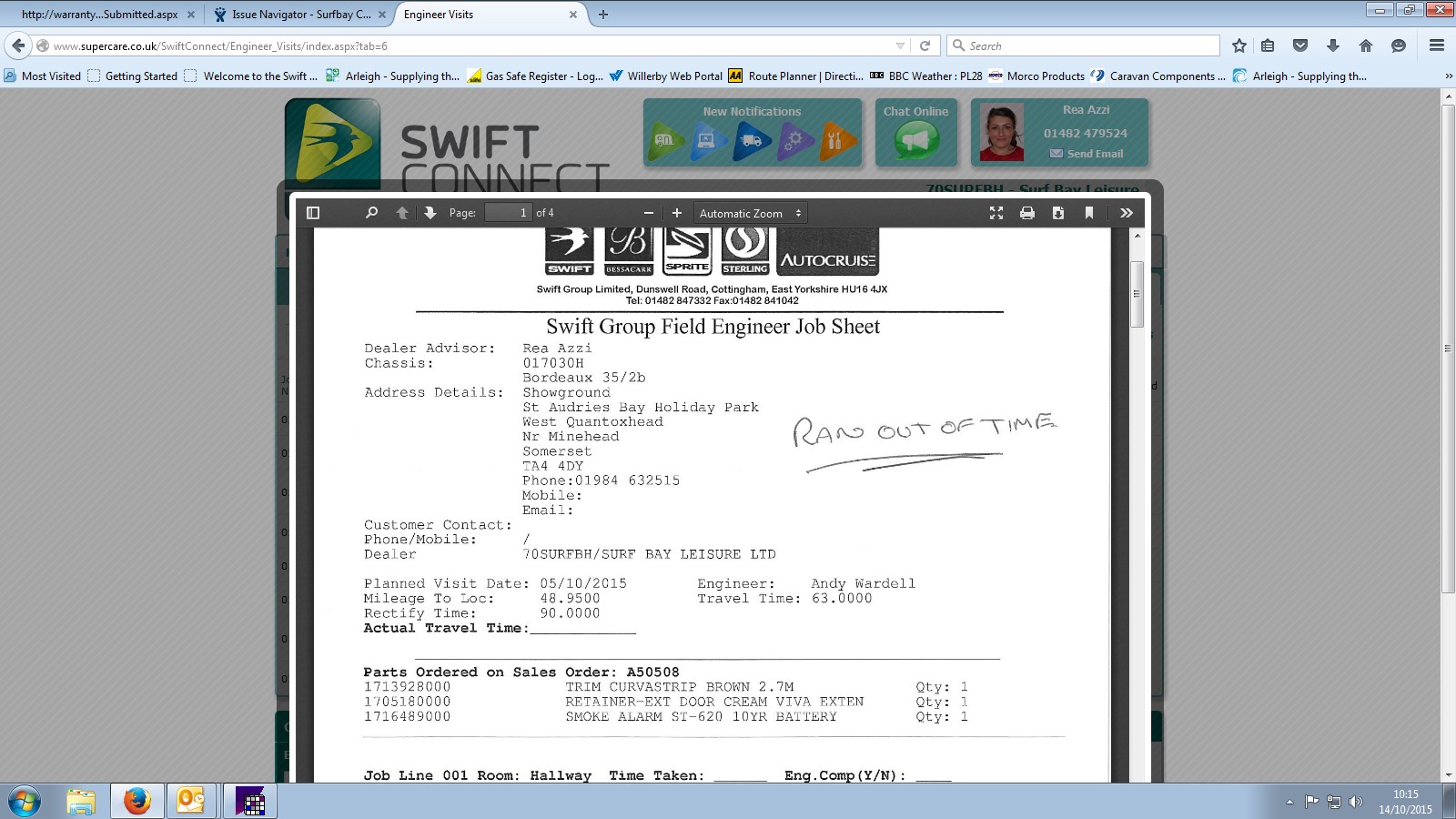Viewport: 1456px width, 819px height.
Task: Zoom in the PDF document
Action: coord(677,213)
